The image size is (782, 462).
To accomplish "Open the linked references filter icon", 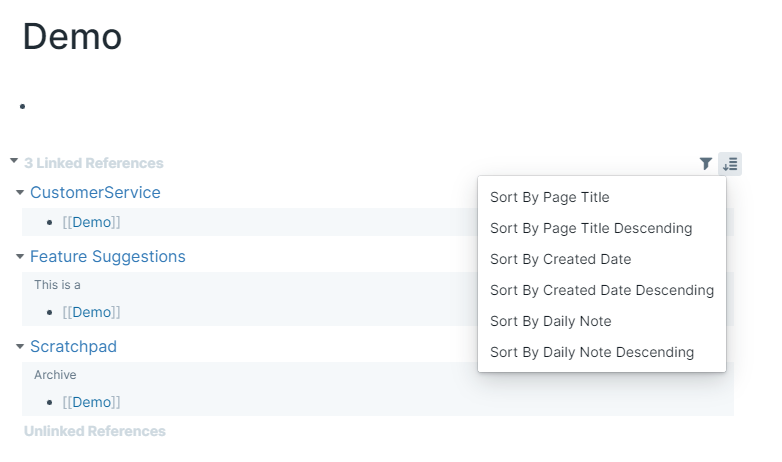I will 705,164.
